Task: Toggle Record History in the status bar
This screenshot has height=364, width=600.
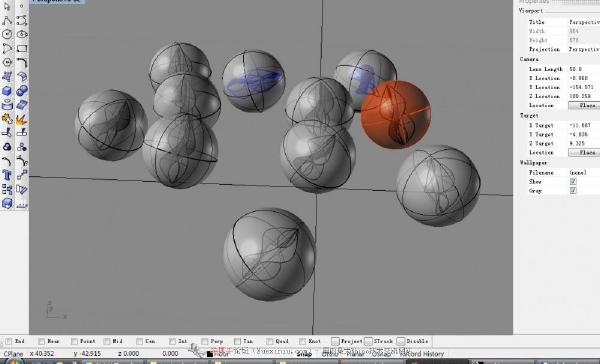Action: pos(421,354)
